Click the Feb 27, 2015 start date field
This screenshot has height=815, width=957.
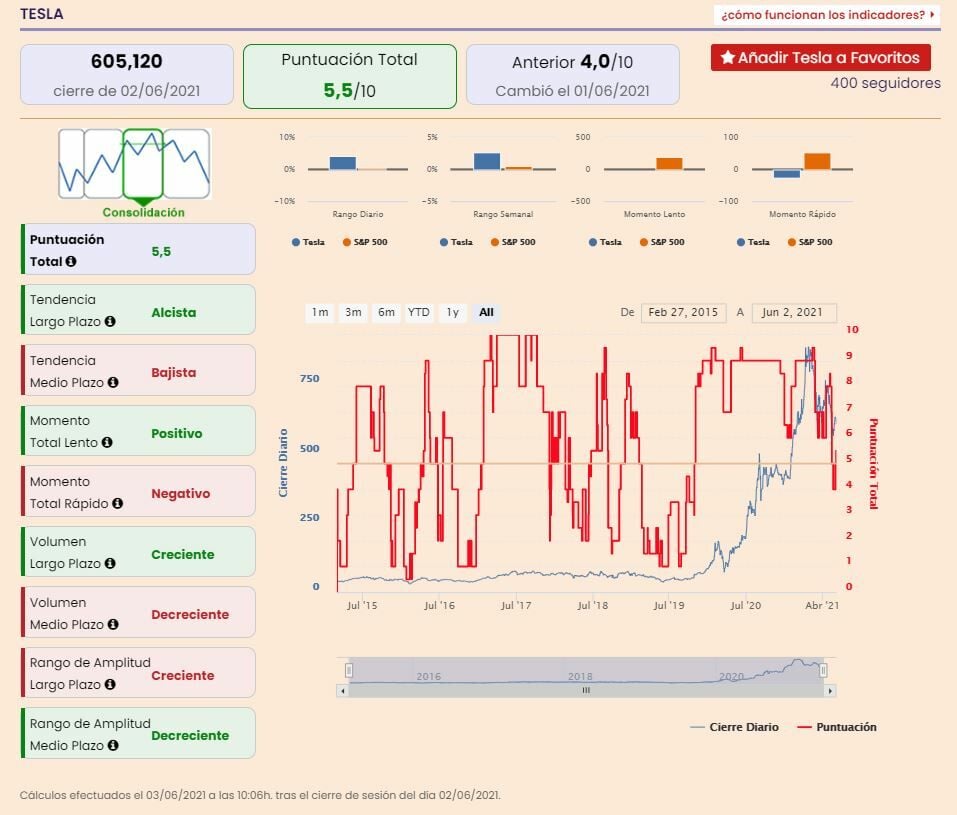(x=684, y=313)
